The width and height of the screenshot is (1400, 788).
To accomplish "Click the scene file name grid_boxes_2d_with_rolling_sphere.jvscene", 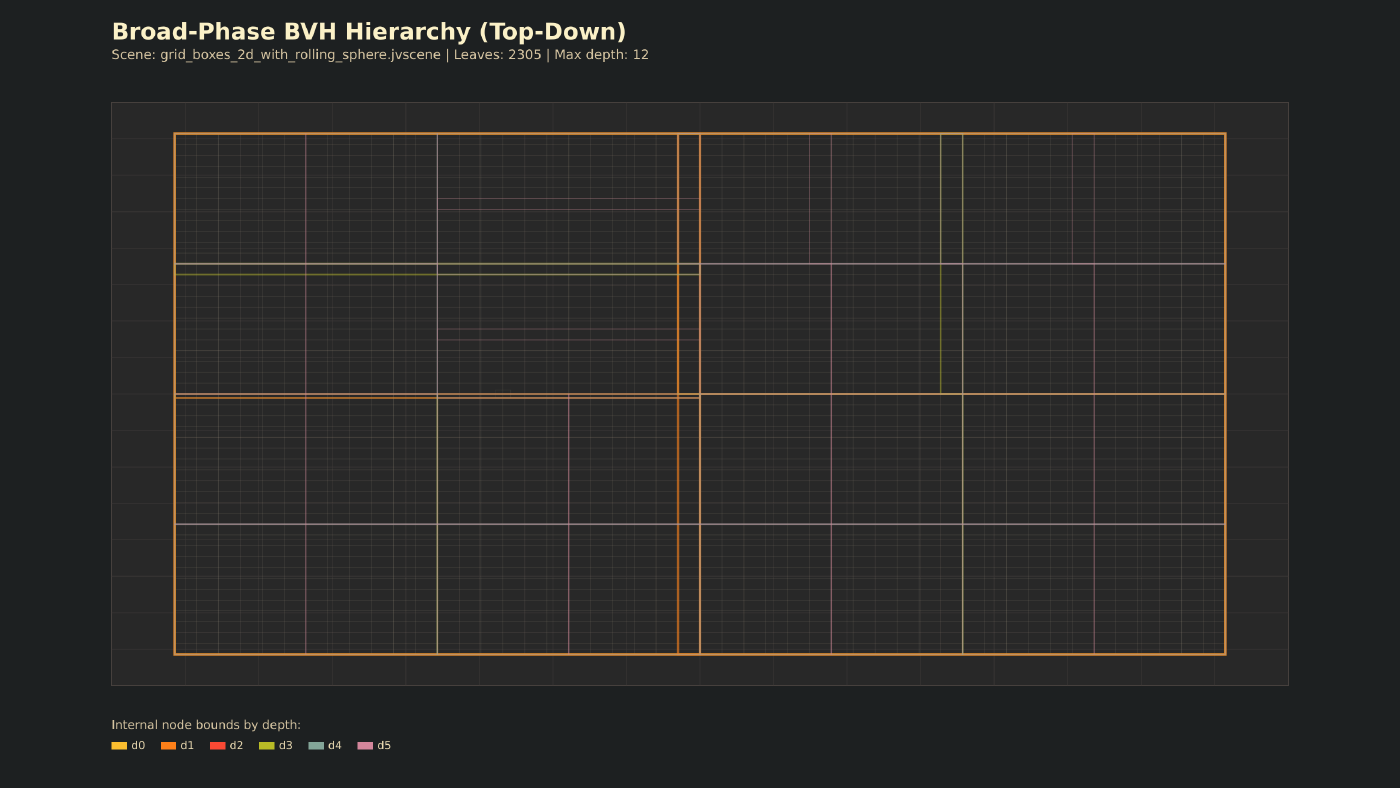I will pyautogui.click(x=300, y=55).
